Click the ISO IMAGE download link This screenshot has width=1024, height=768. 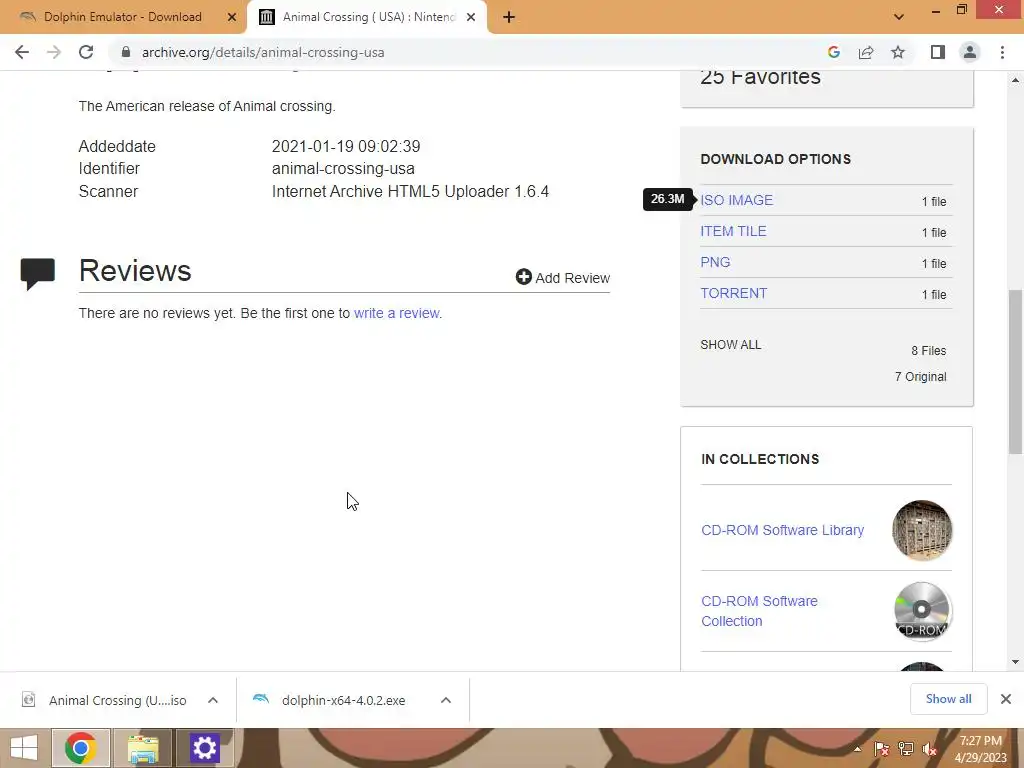(736, 200)
